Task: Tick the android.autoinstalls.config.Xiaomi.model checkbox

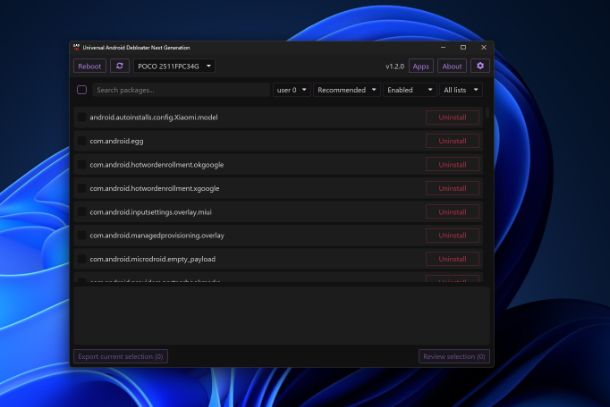Action: pos(82,117)
